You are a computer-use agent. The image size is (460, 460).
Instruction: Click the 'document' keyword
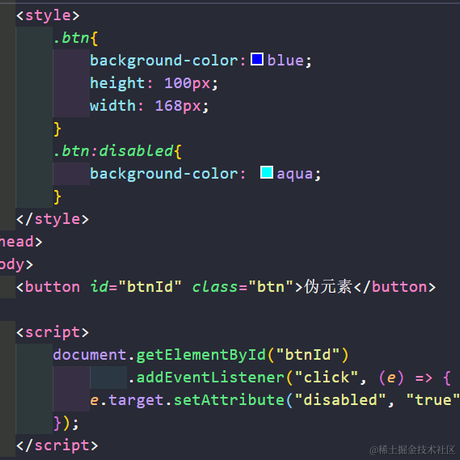point(90,355)
